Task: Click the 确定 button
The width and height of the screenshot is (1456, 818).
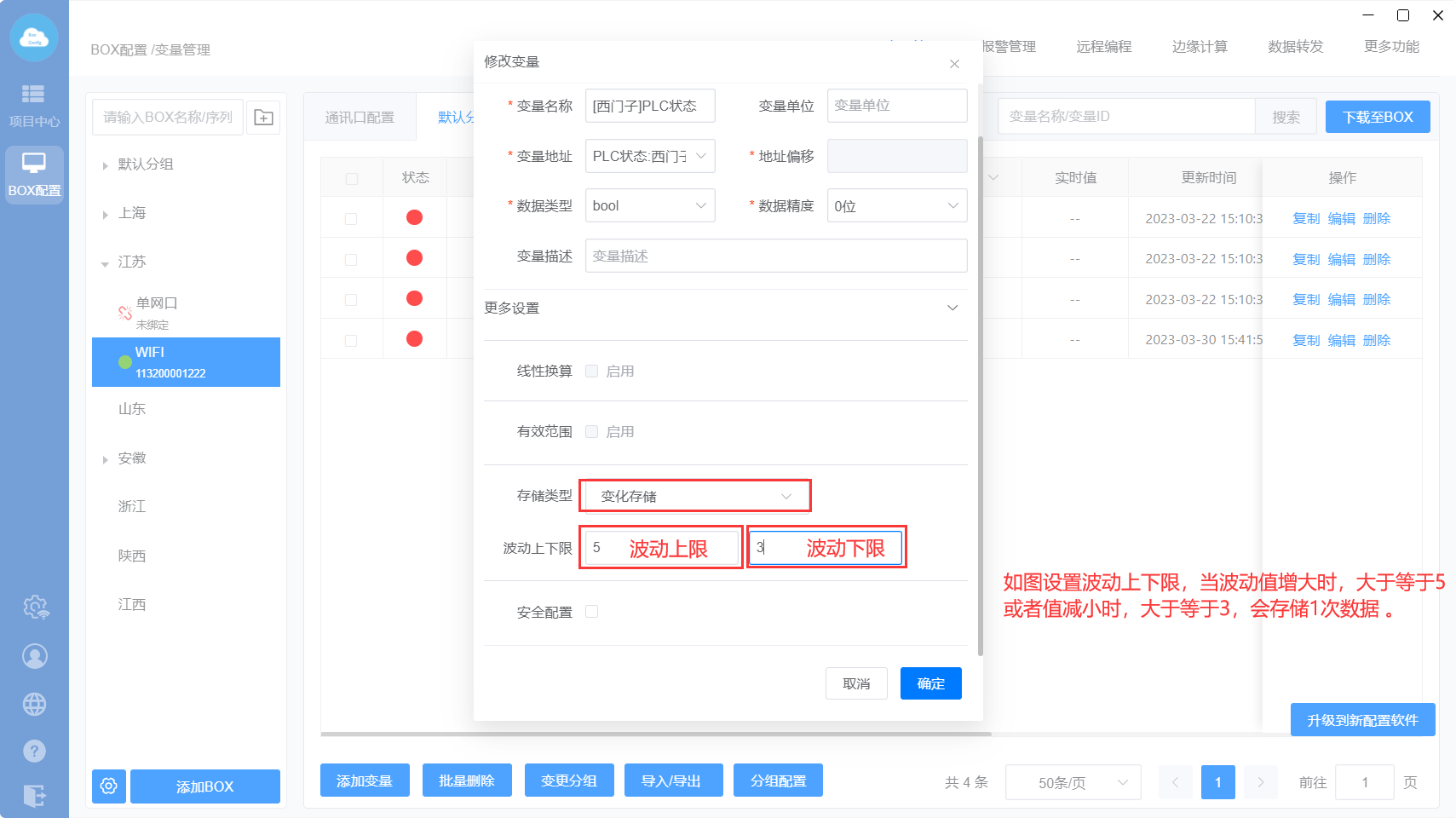Action: pos(930,683)
